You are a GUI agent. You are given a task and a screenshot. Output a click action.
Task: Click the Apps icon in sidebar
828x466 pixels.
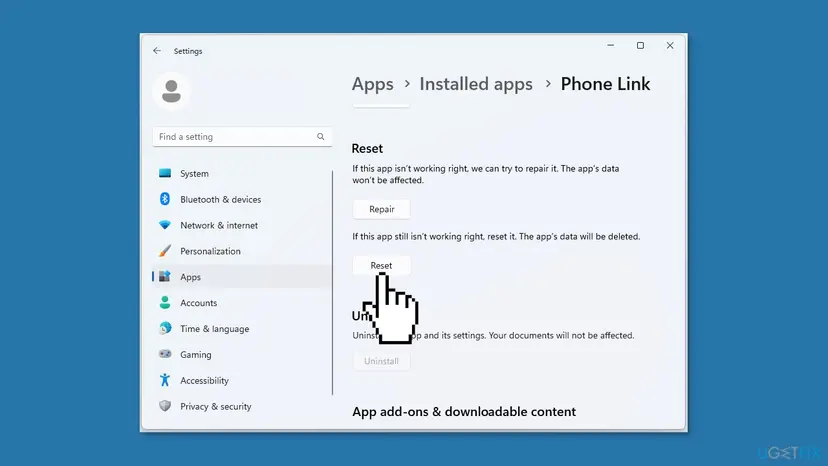[165, 276]
